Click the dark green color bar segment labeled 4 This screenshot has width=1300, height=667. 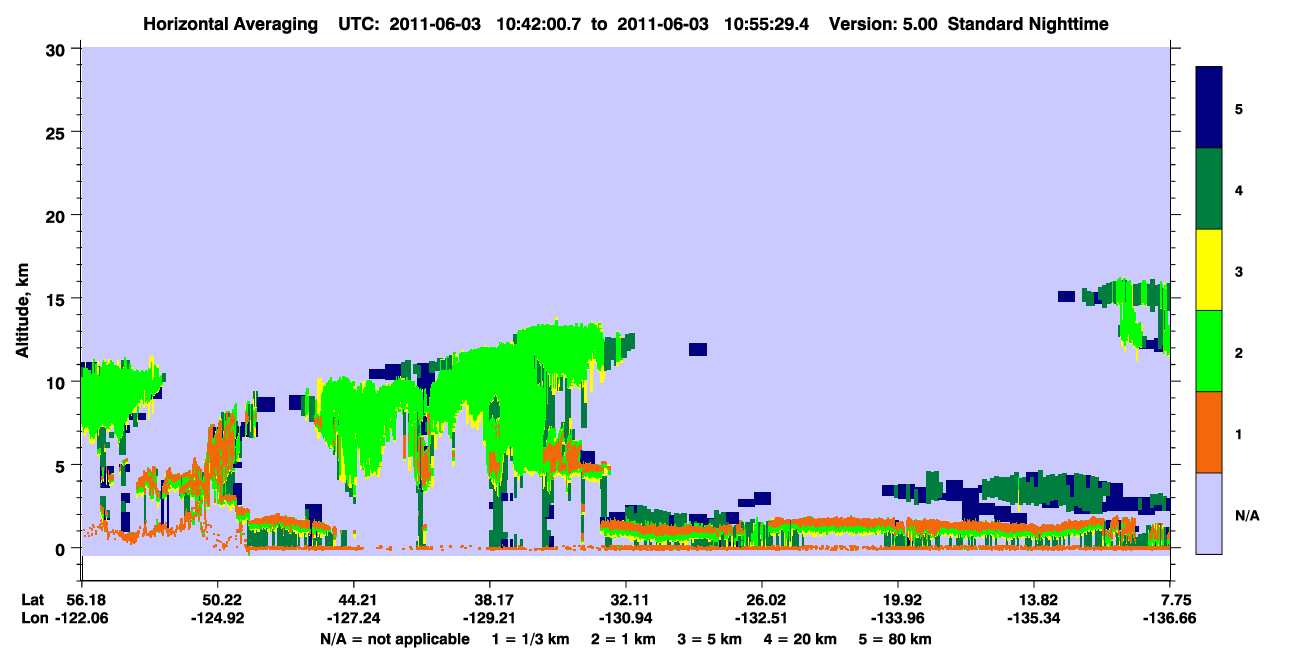click(x=1209, y=189)
